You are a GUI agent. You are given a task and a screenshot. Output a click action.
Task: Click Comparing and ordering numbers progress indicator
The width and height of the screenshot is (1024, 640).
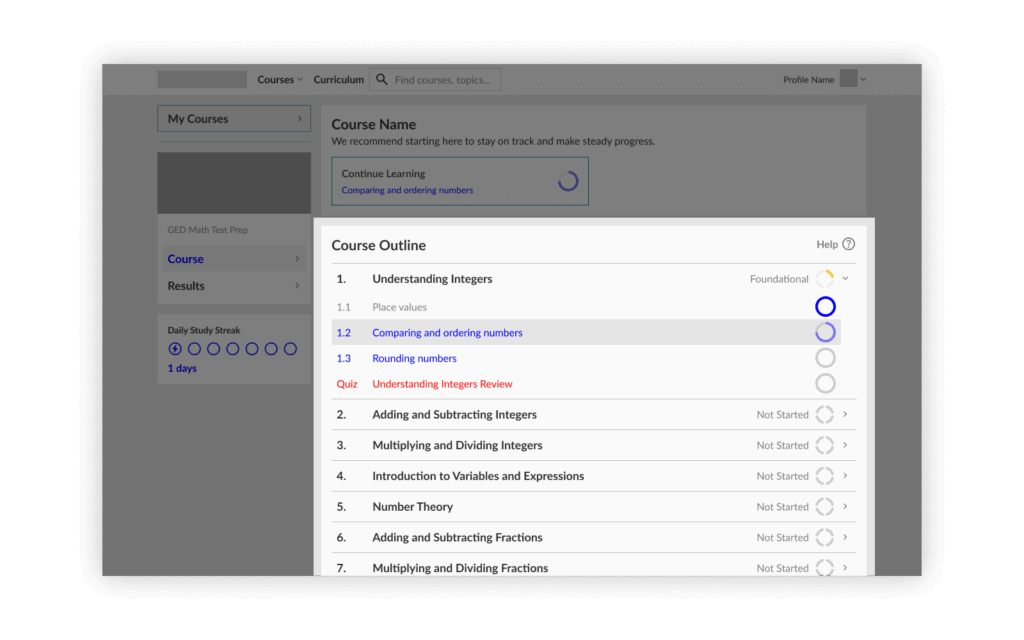coord(825,333)
